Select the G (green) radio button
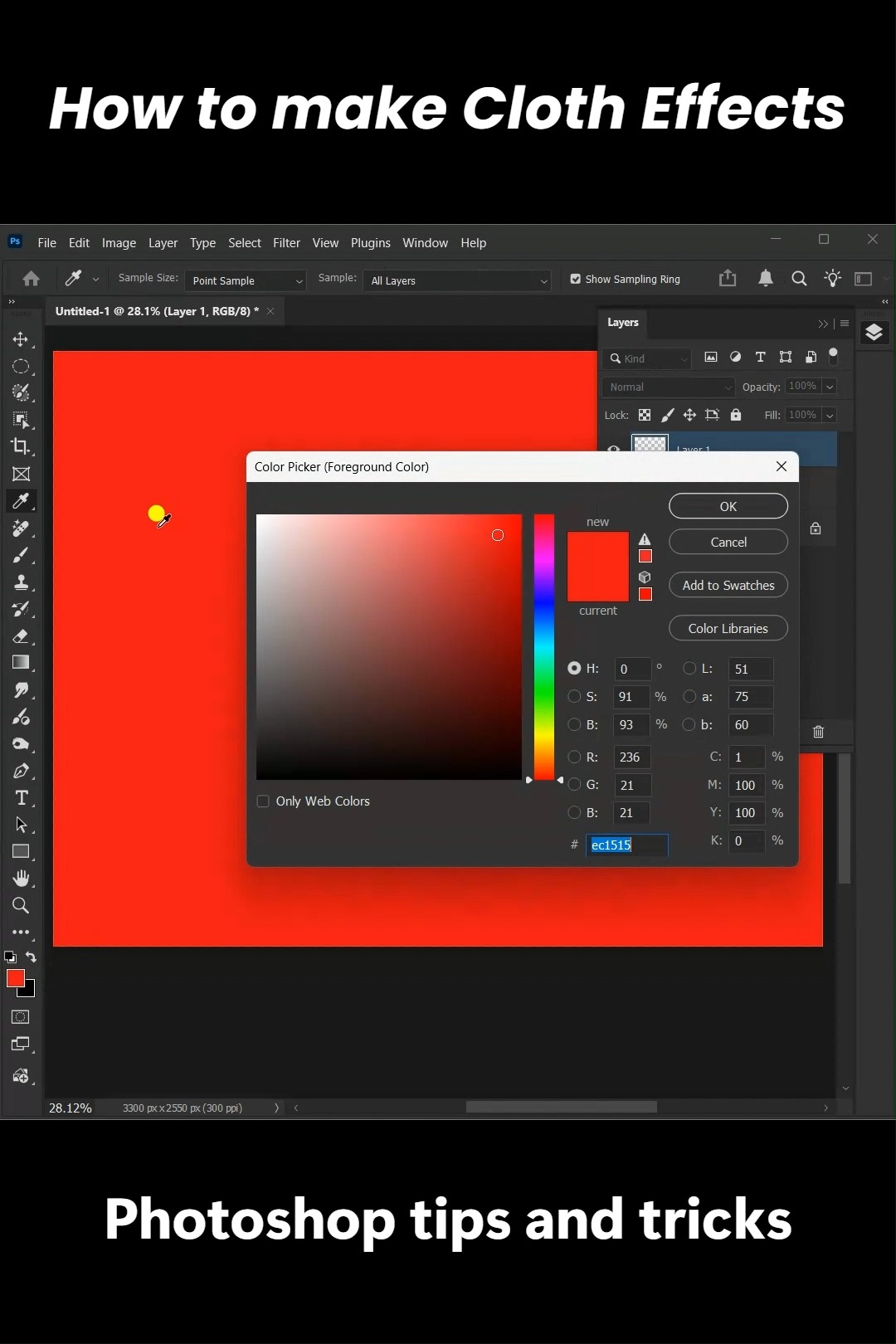Screen dimensions: 896x1344 (x=574, y=785)
